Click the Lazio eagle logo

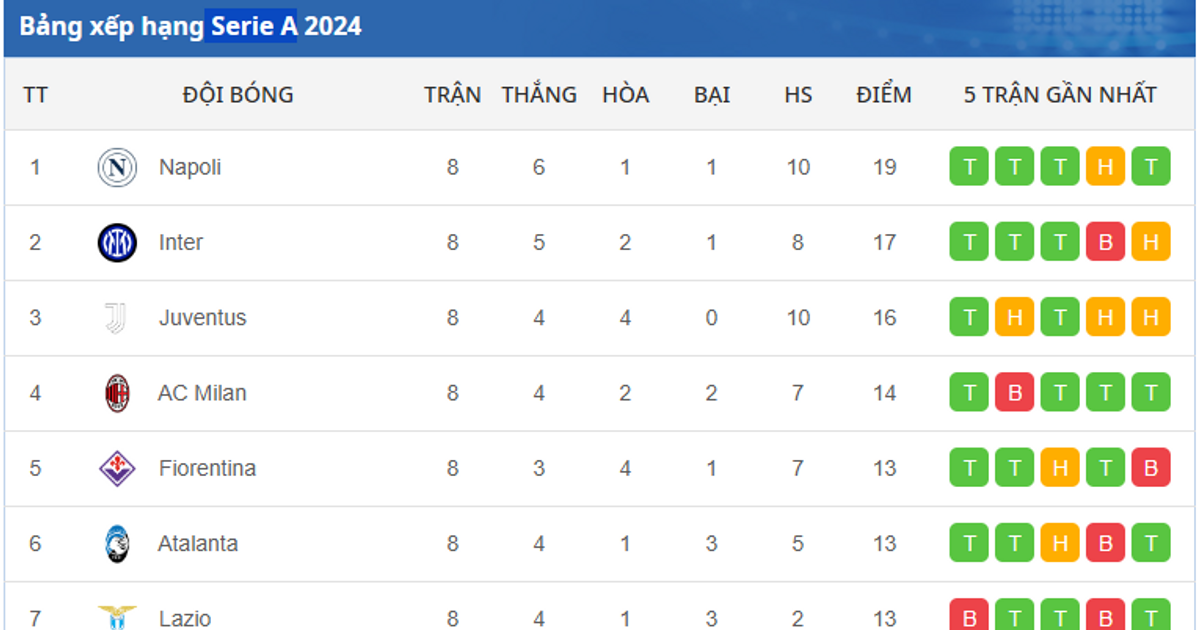tap(117, 616)
